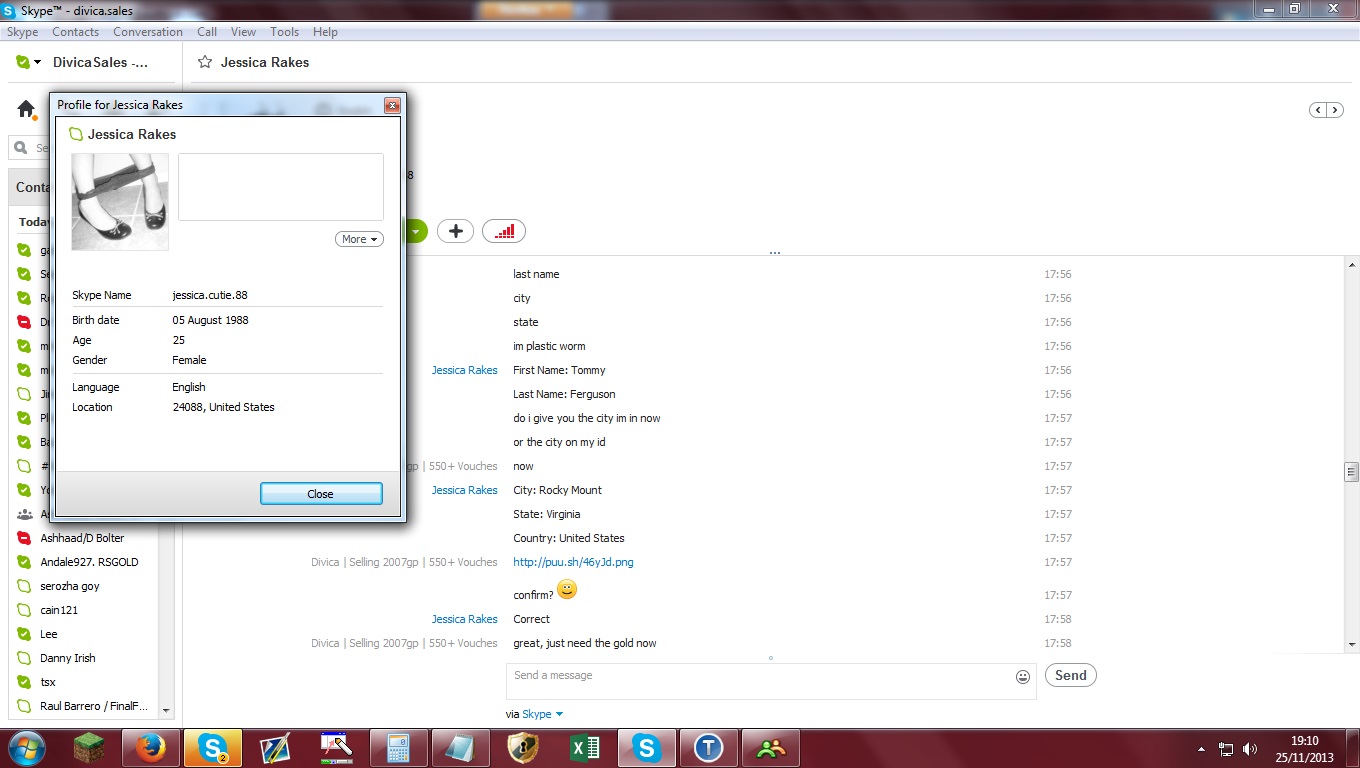This screenshot has height=768, width=1360.
Task: Click the orange Skype taskbar icon with badge
Action: [213, 748]
